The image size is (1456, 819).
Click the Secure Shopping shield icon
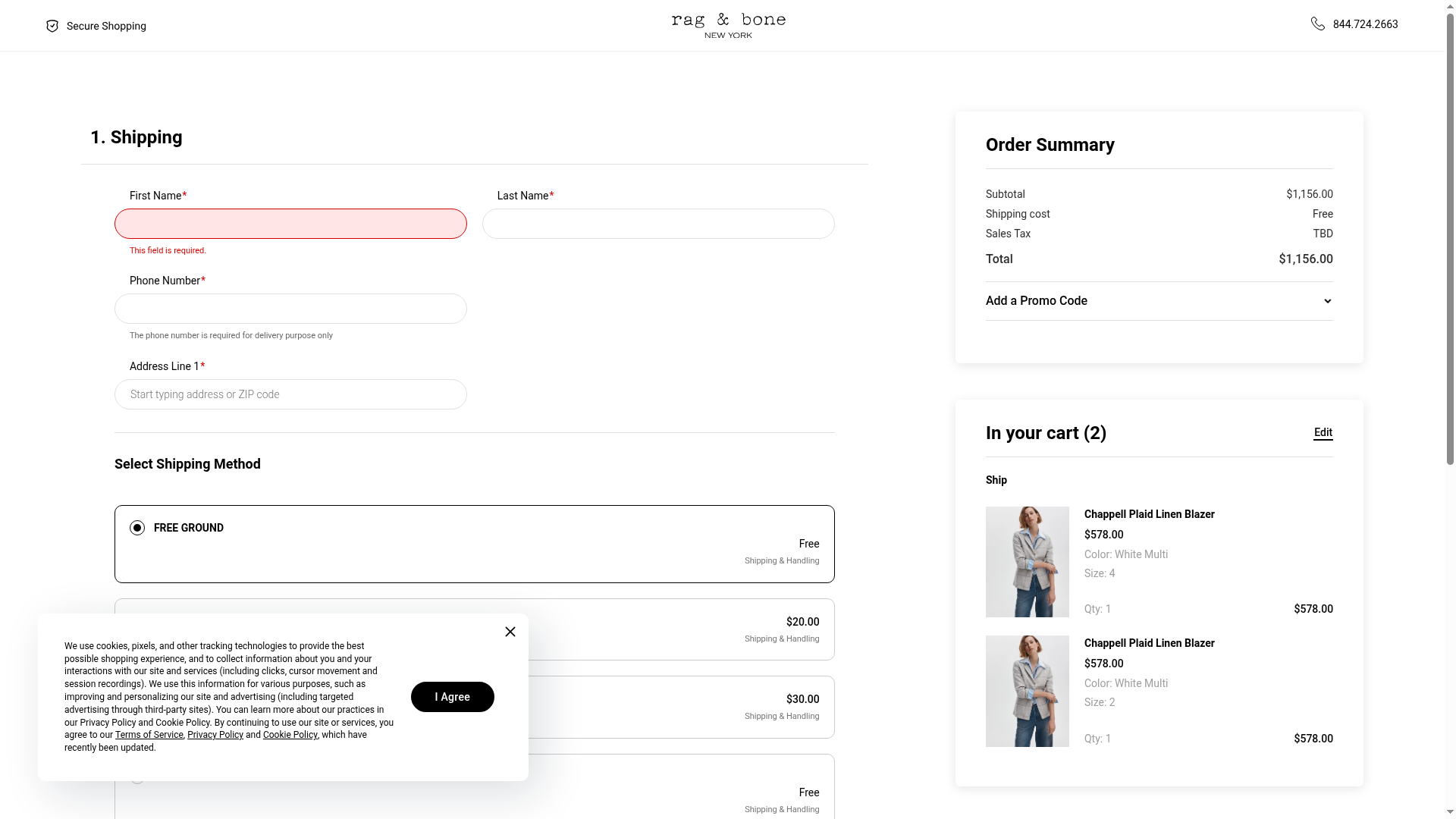coord(52,26)
